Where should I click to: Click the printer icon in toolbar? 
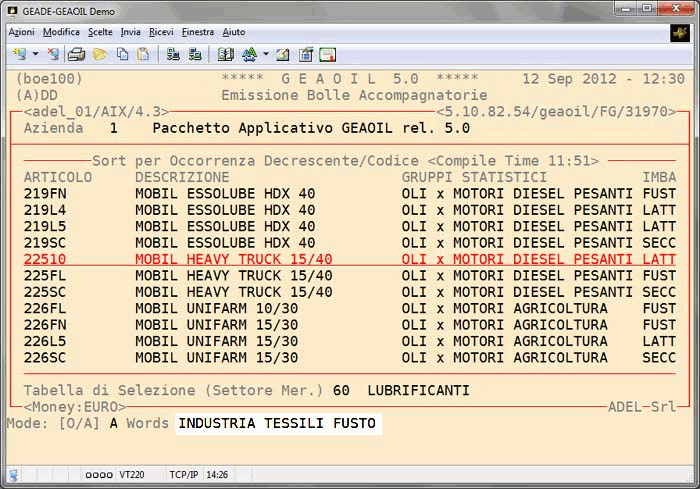[77, 54]
